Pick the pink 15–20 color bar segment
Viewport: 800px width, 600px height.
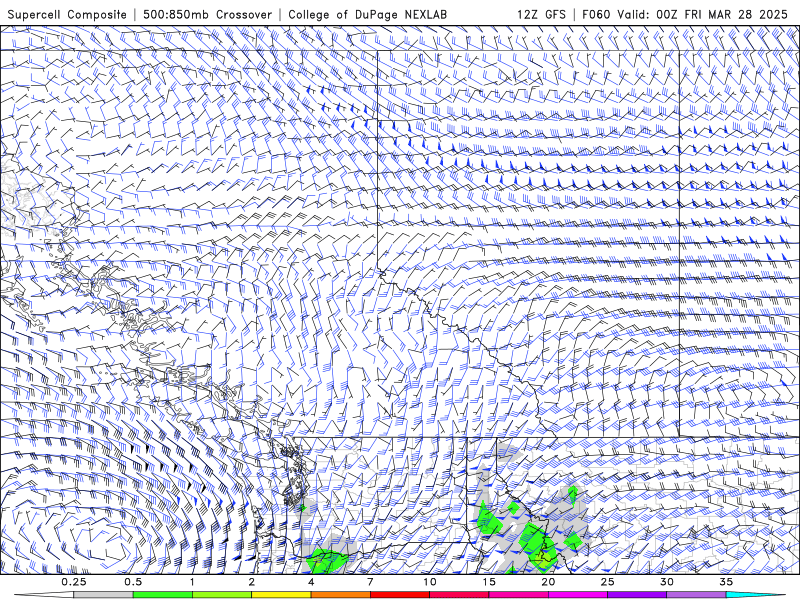[518, 595]
